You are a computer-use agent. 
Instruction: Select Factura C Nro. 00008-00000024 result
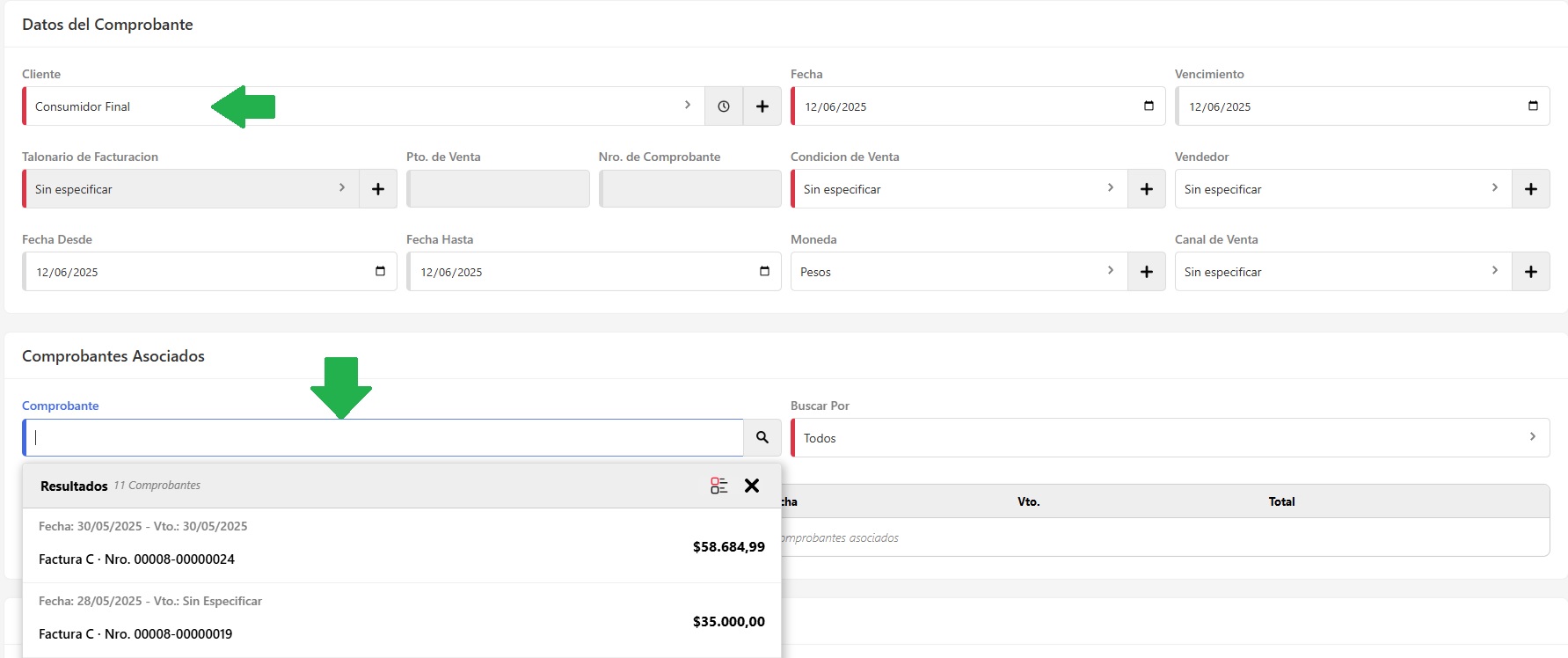401,545
